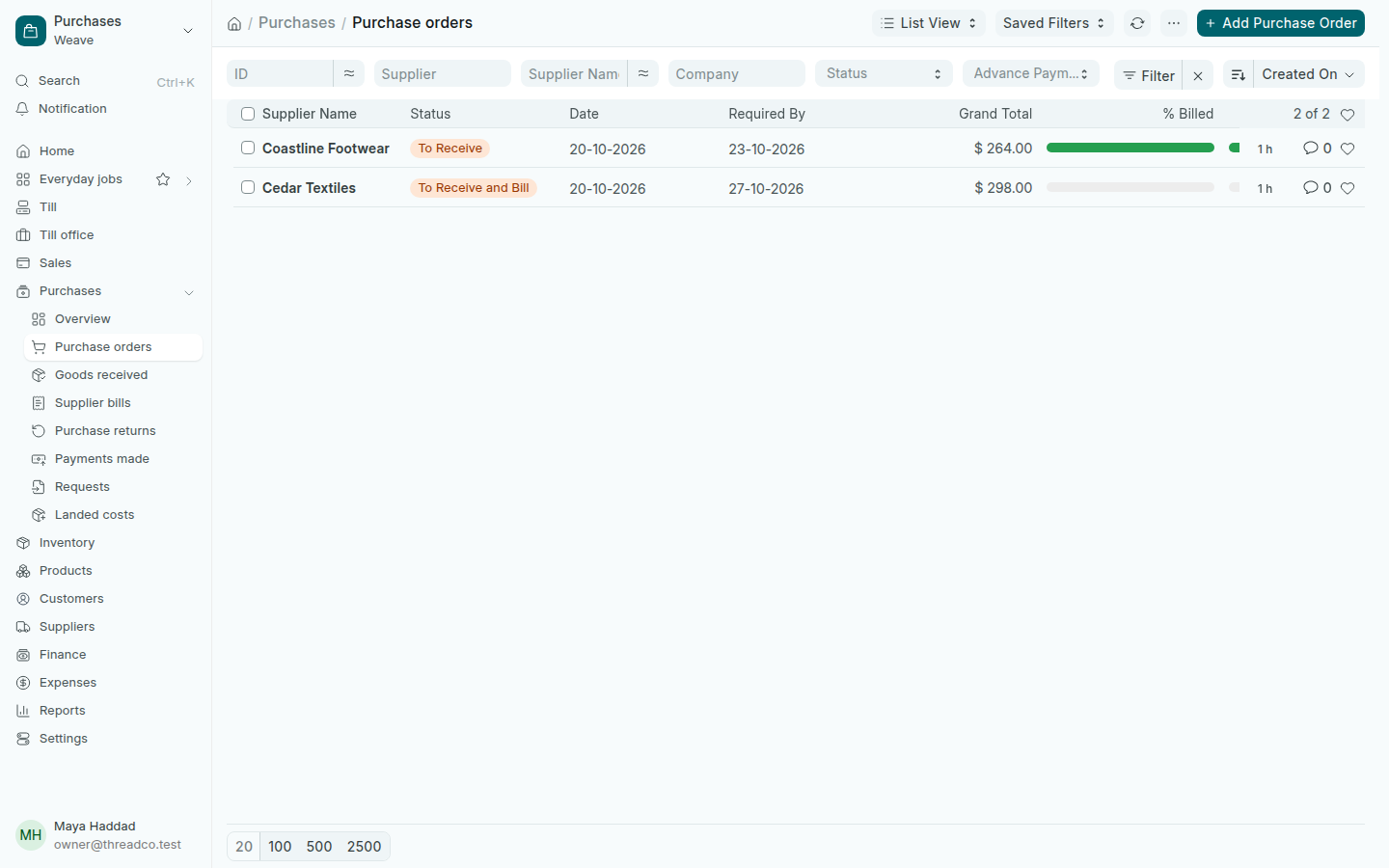Click the ID filter operator icon
The image size is (1389, 868).
coord(349,73)
